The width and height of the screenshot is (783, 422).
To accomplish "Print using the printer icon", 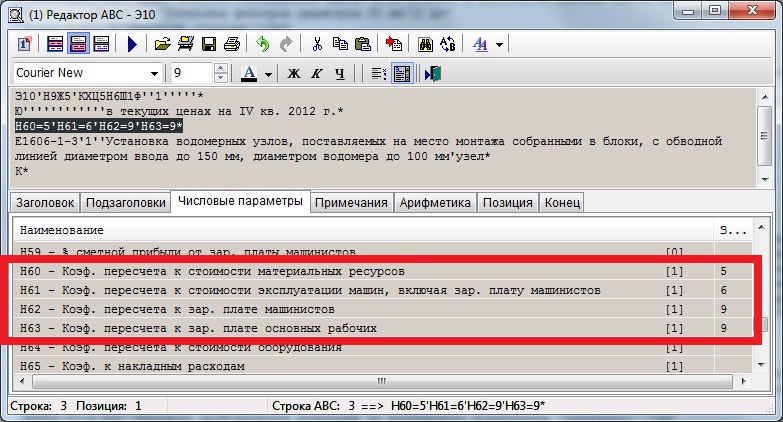I will point(232,44).
